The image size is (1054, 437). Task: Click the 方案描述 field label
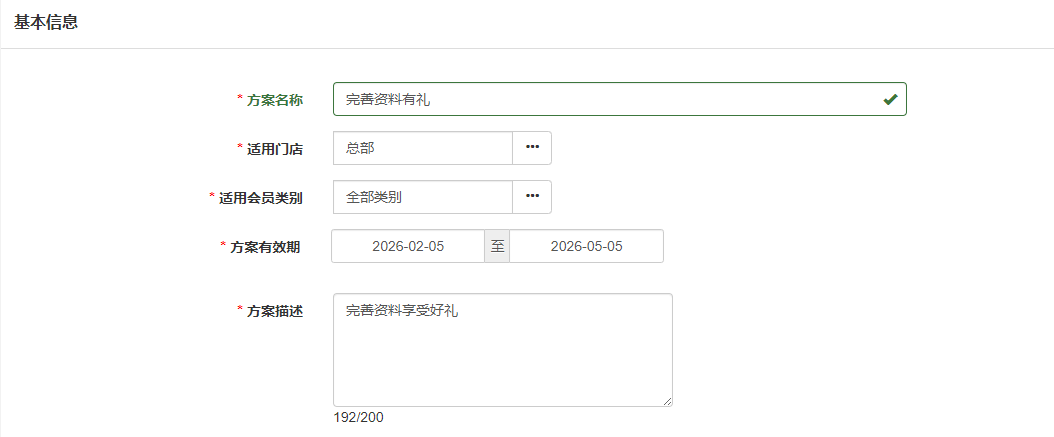tap(275, 311)
